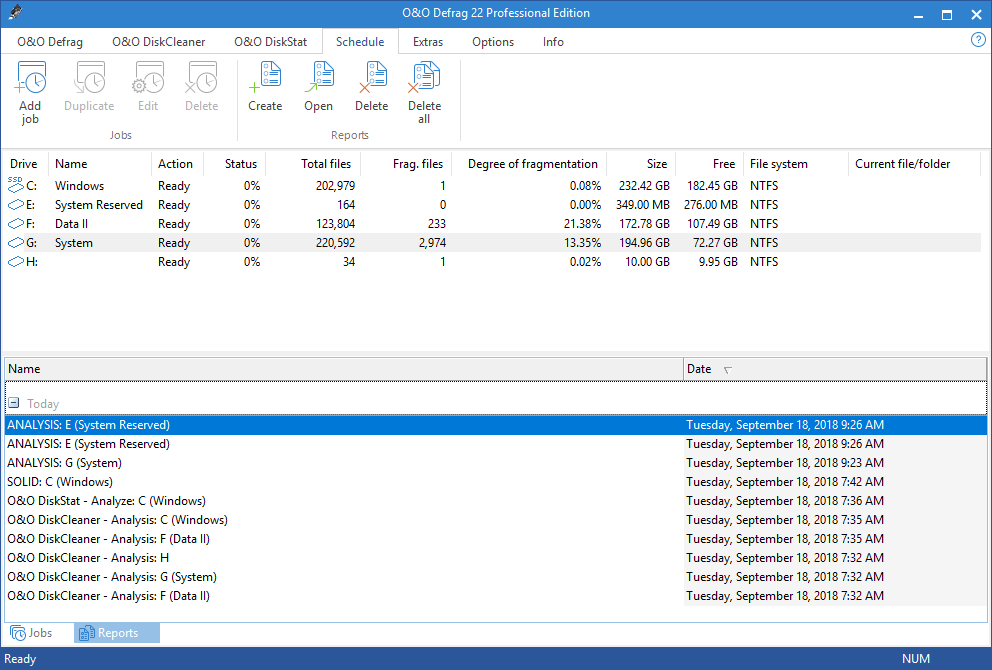This screenshot has width=992, height=670.
Task: Sort by Action column header
Action: 175,164
